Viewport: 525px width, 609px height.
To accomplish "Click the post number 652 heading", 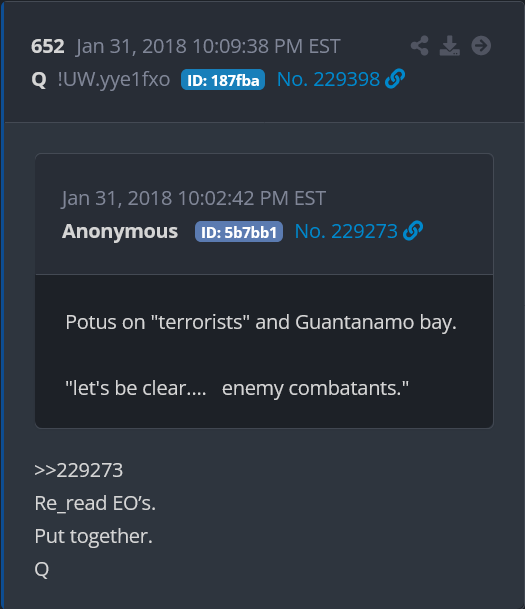I will pos(48,46).
